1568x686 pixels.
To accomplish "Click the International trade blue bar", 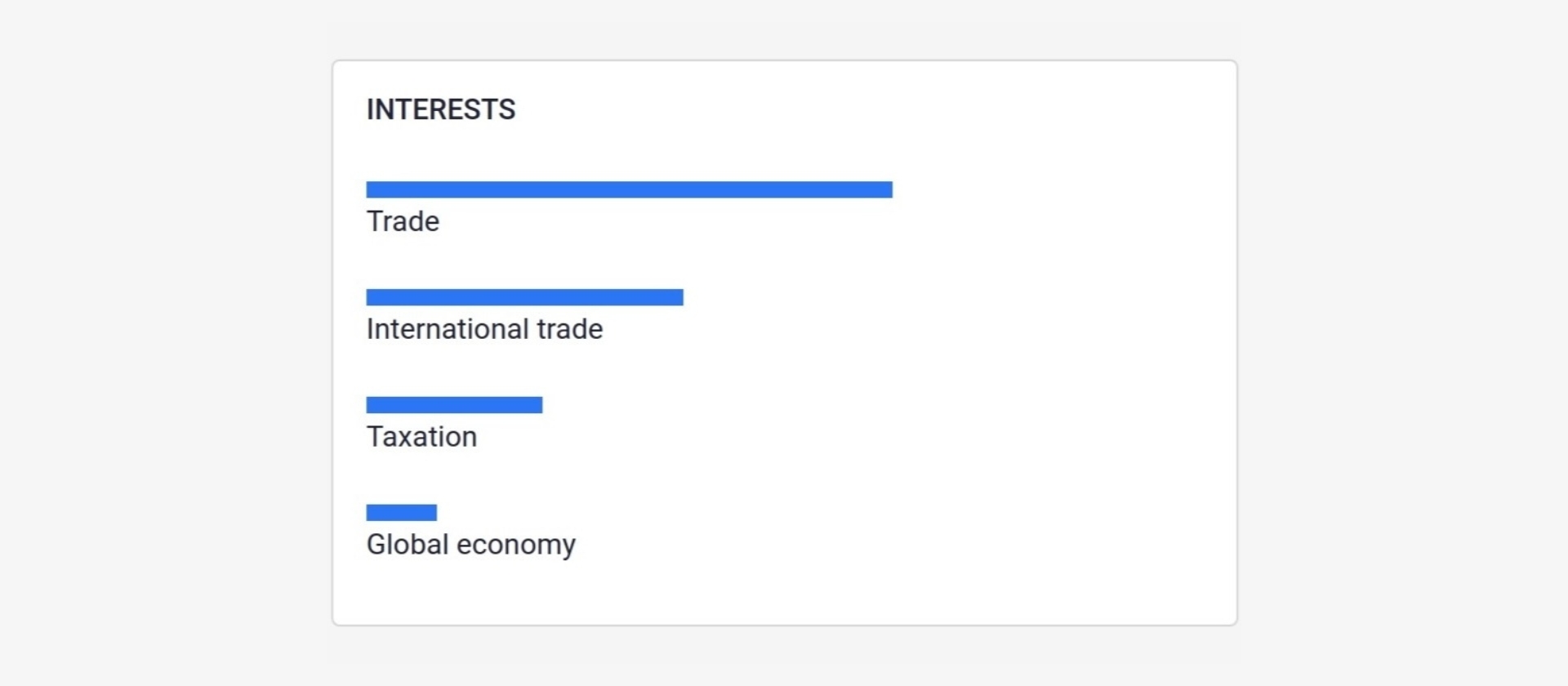I will tap(524, 297).
